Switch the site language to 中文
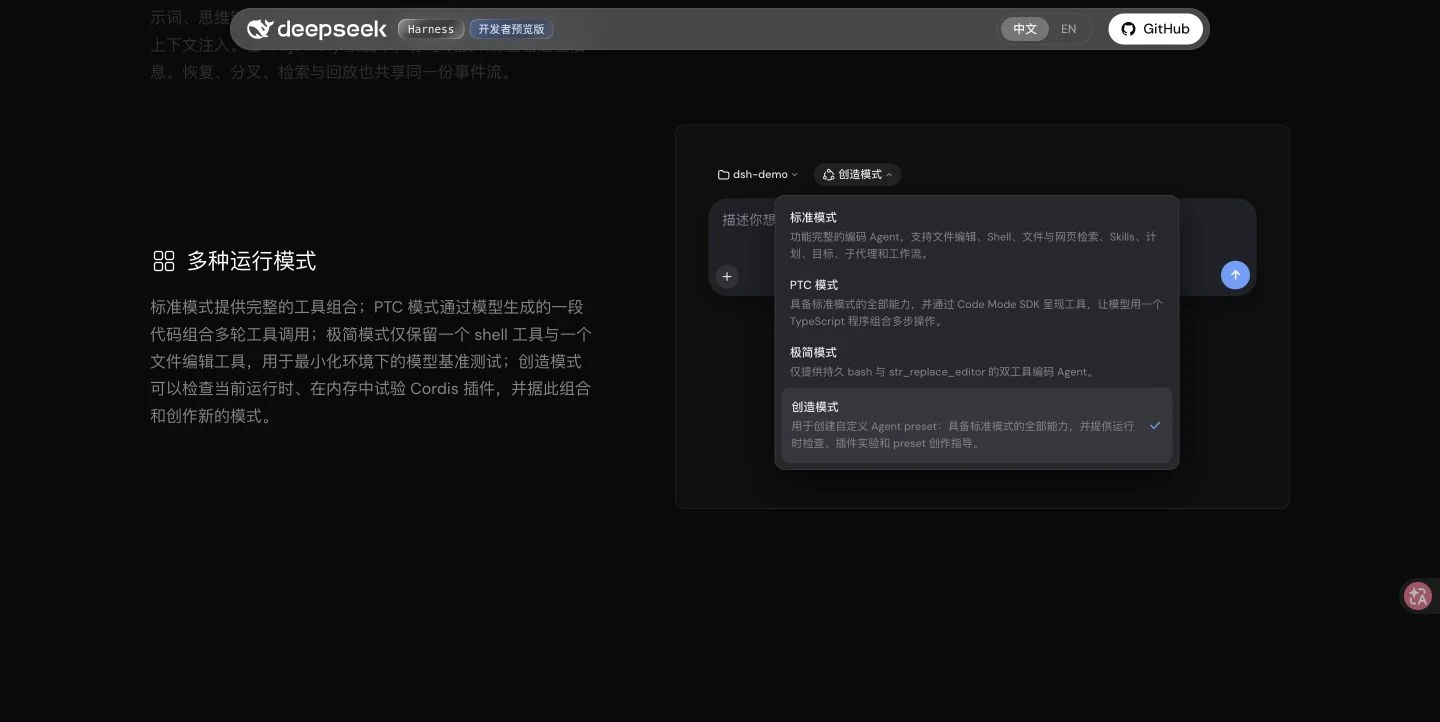 [1025, 29]
